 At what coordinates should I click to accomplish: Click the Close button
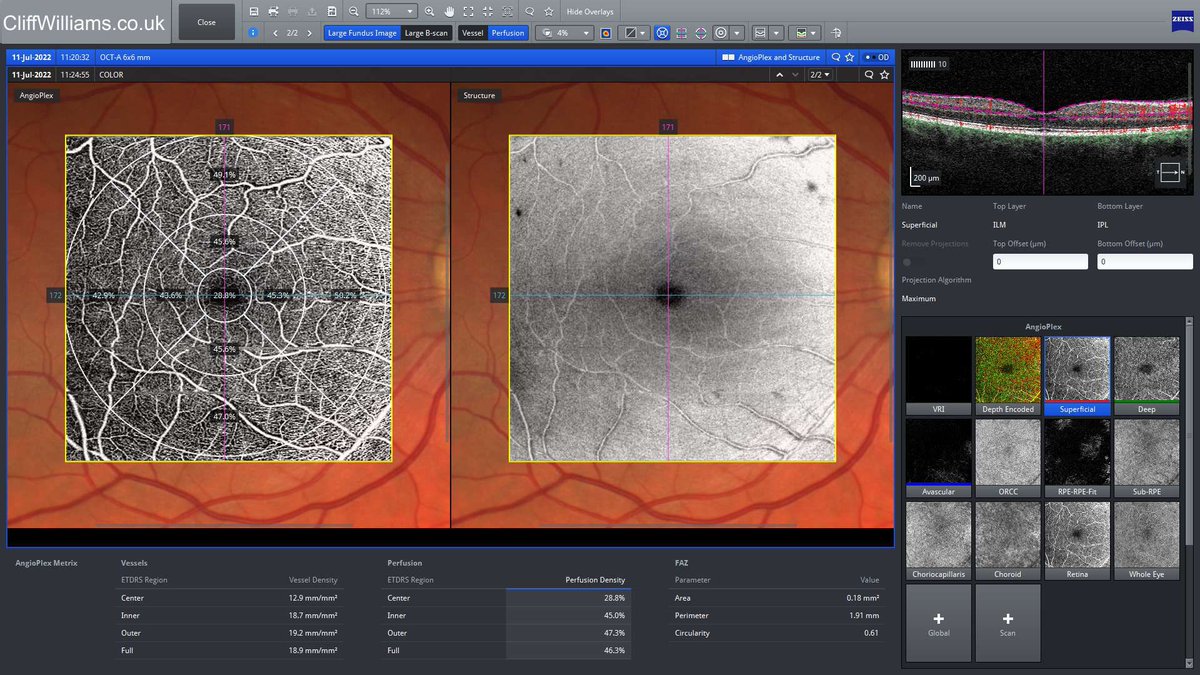207,22
